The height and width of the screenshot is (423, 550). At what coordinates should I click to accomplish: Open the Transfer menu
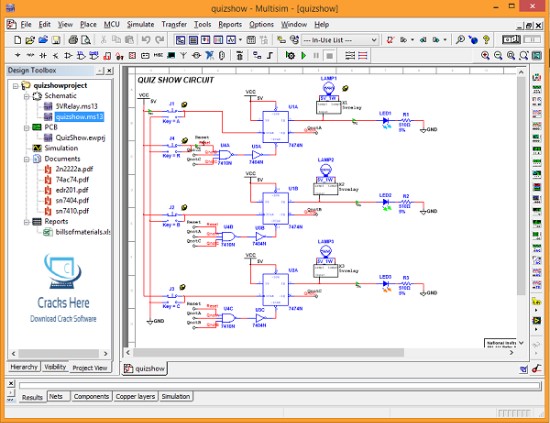pyautogui.click(x=174, y=25)
